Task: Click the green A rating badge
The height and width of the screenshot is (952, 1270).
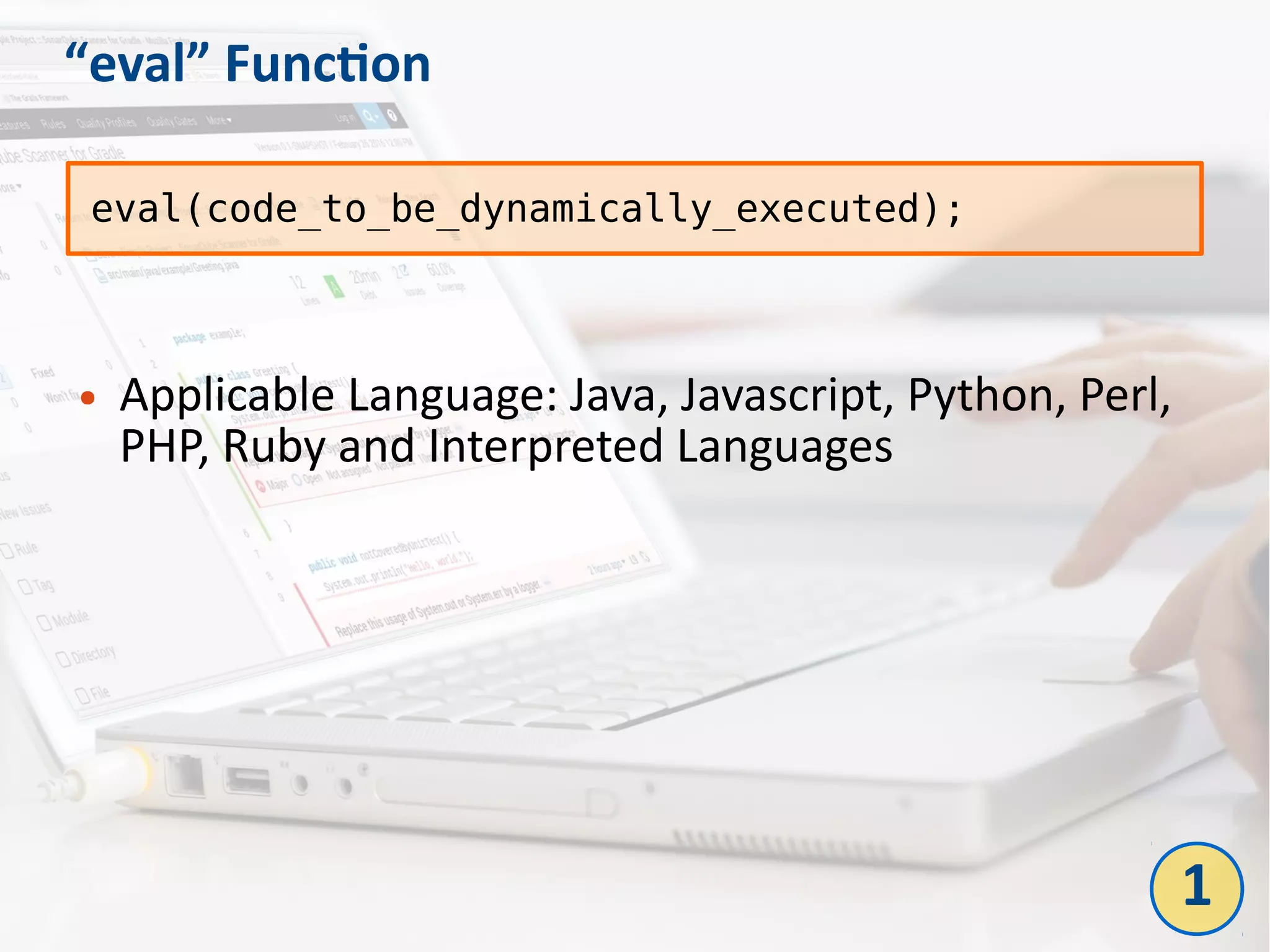Action: point(334,286)
